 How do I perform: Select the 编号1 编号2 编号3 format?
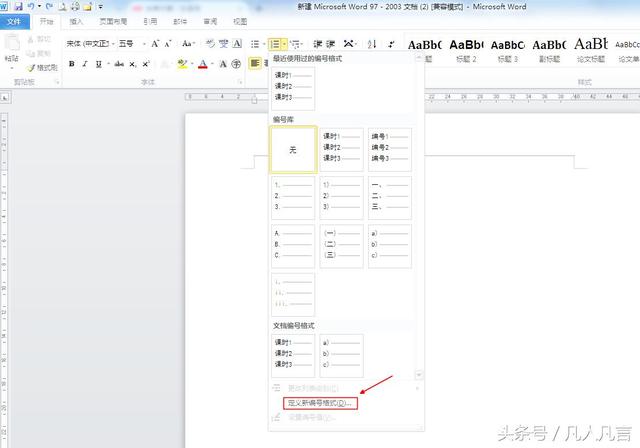tap(390, 150)
